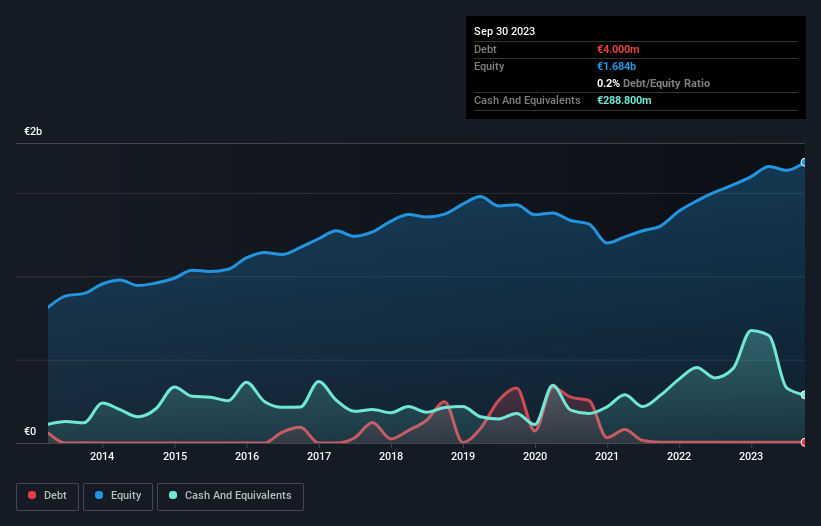This screenshot has height=526, width=821.
Task: Click the 2023 x-axis label
Action: tap(751, 457)
